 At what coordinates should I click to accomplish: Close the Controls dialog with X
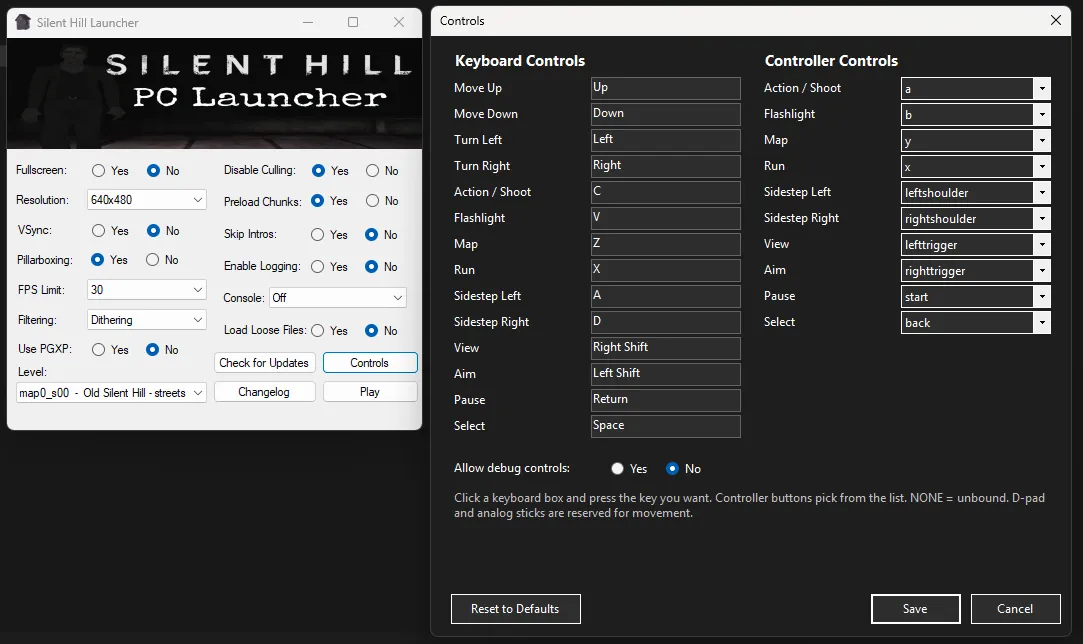click(x=1055, y=20)
